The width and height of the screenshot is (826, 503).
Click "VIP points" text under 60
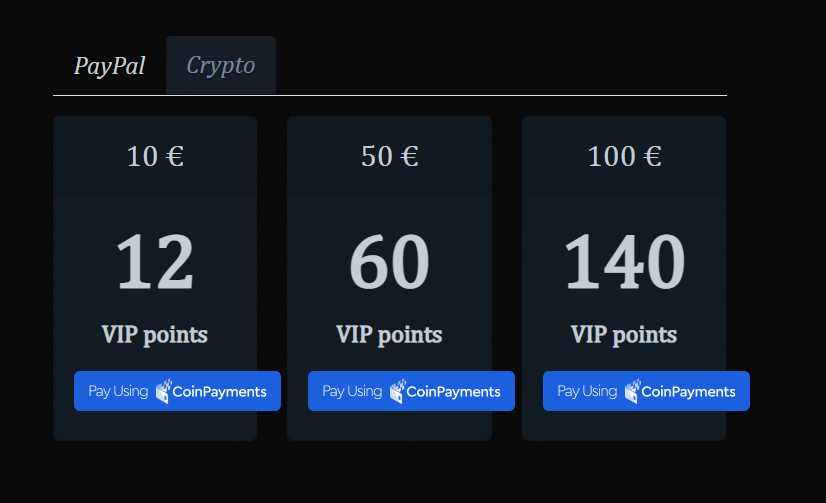click(389, 334)
